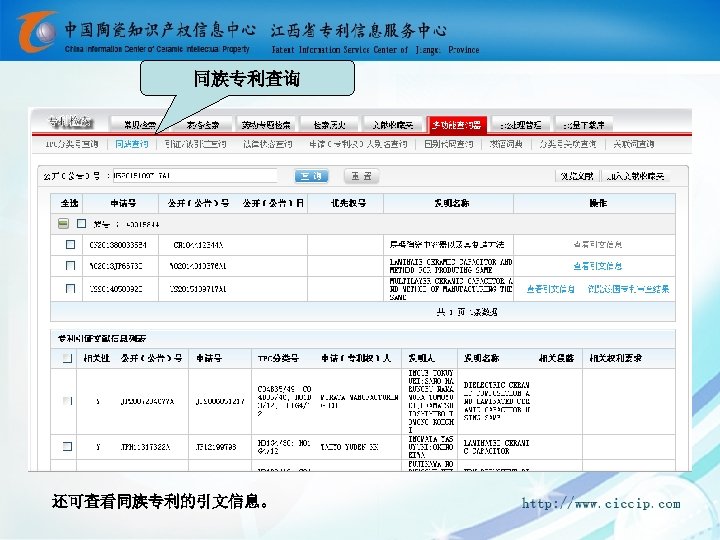Viewport: 720px width, 540px height.
Task: Check the TAIYO YUDEN citation row checkbox
Action: [67, 446]
